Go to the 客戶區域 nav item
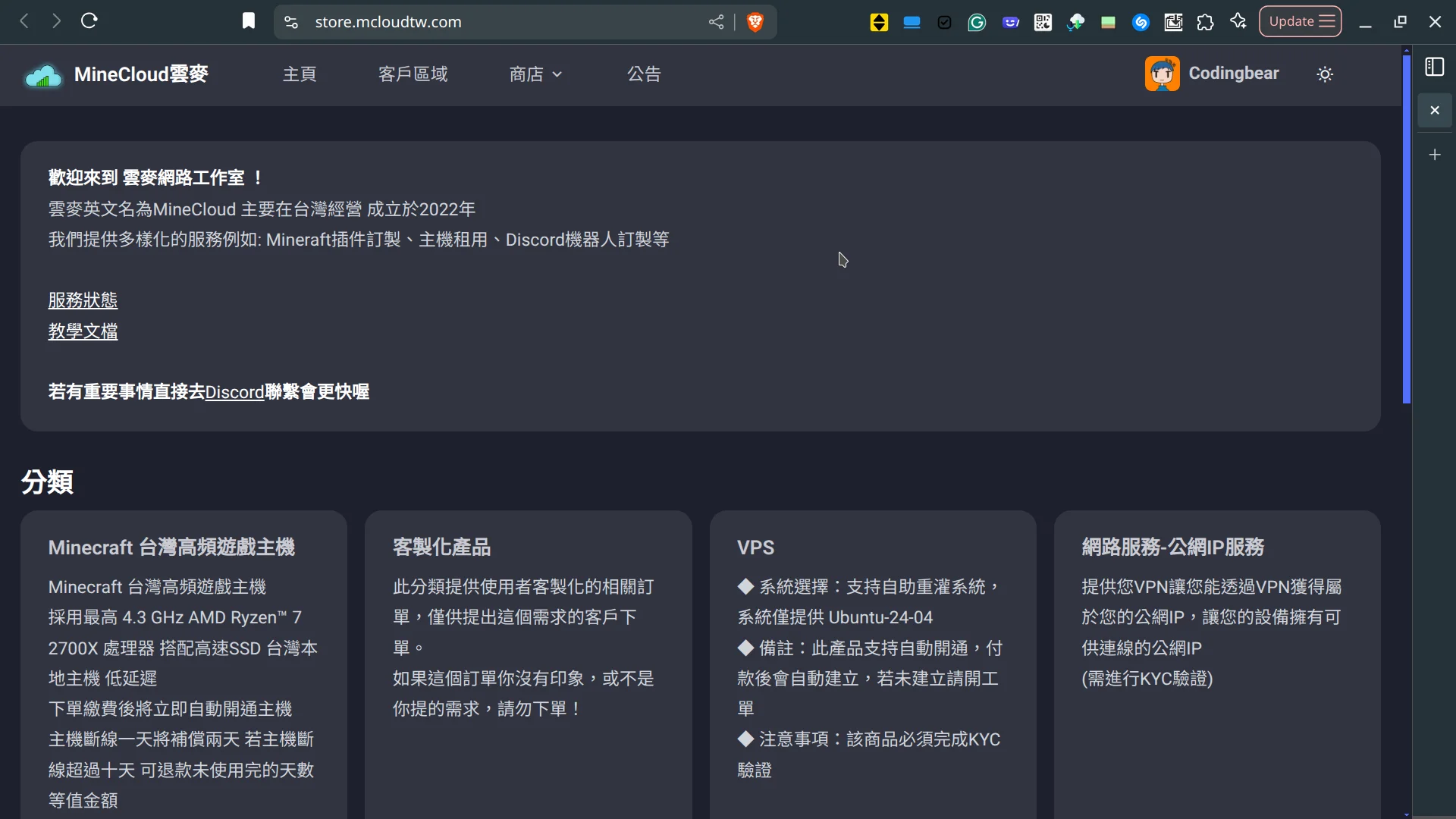 pyautogui.click(x=413, y=74)
